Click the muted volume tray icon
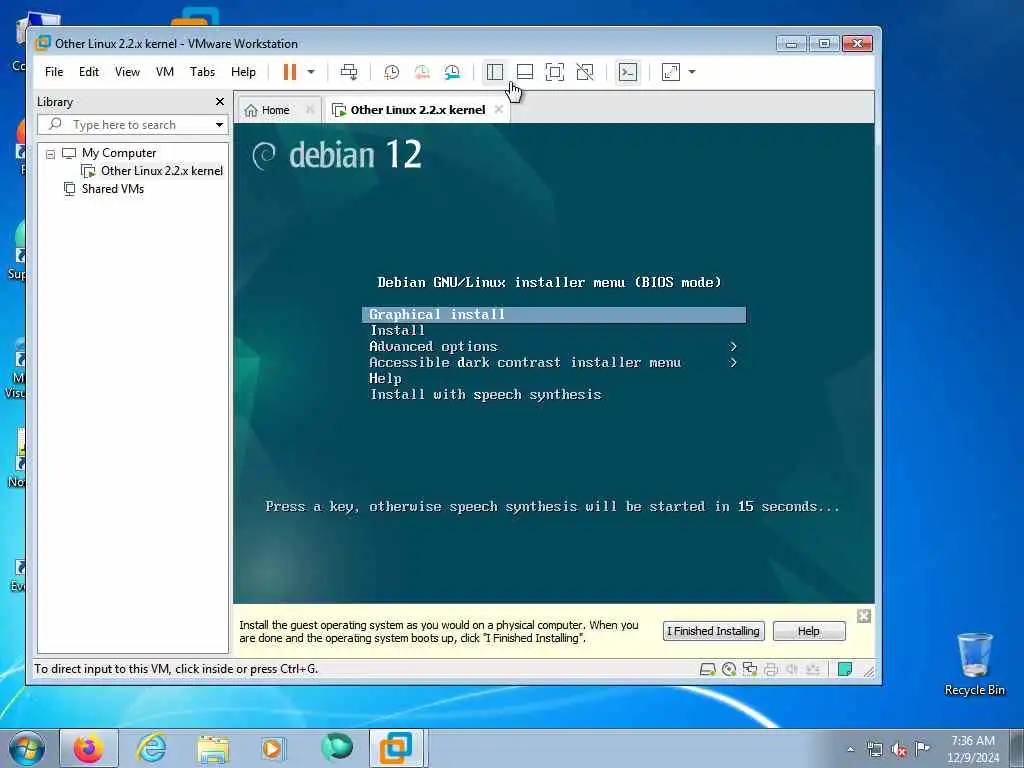Image resolution: width=1024 pixels, height=768 pixels. coord(899,749)
